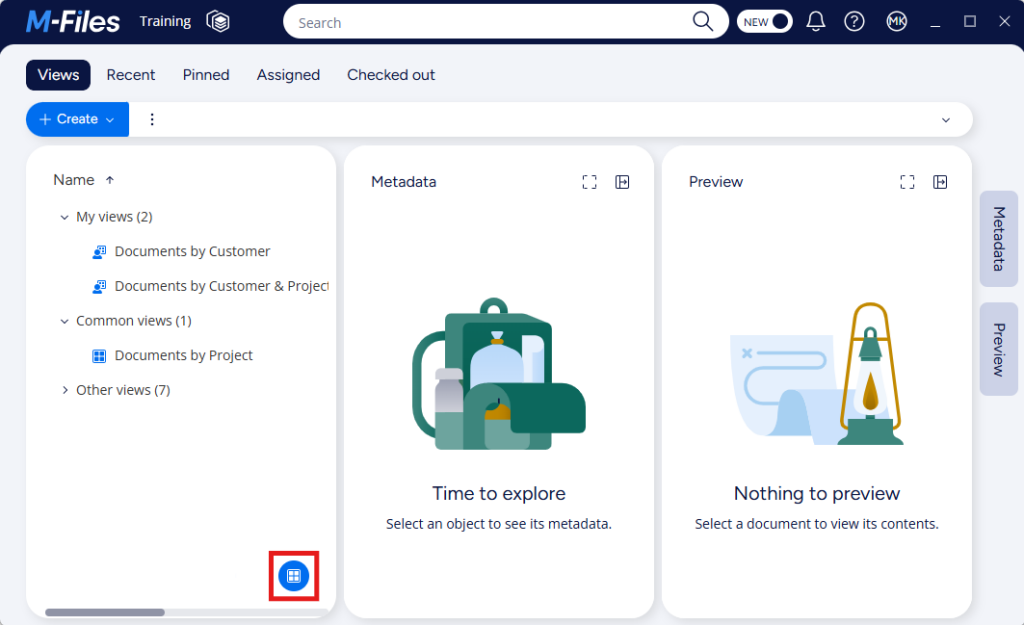Toggle the NEW interface switch

765,21
